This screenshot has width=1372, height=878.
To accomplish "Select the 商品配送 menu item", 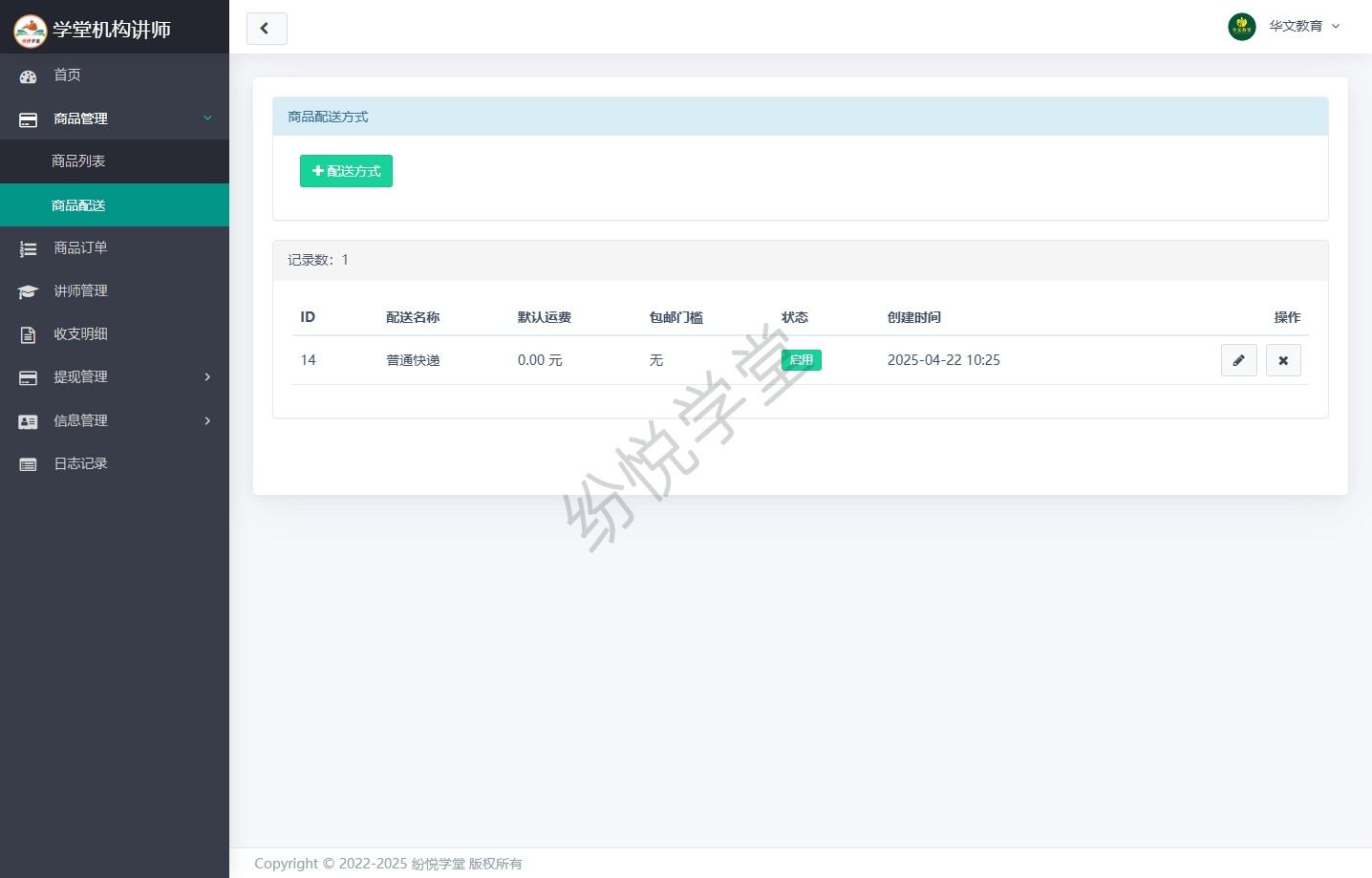I will (x=78, y=205).
